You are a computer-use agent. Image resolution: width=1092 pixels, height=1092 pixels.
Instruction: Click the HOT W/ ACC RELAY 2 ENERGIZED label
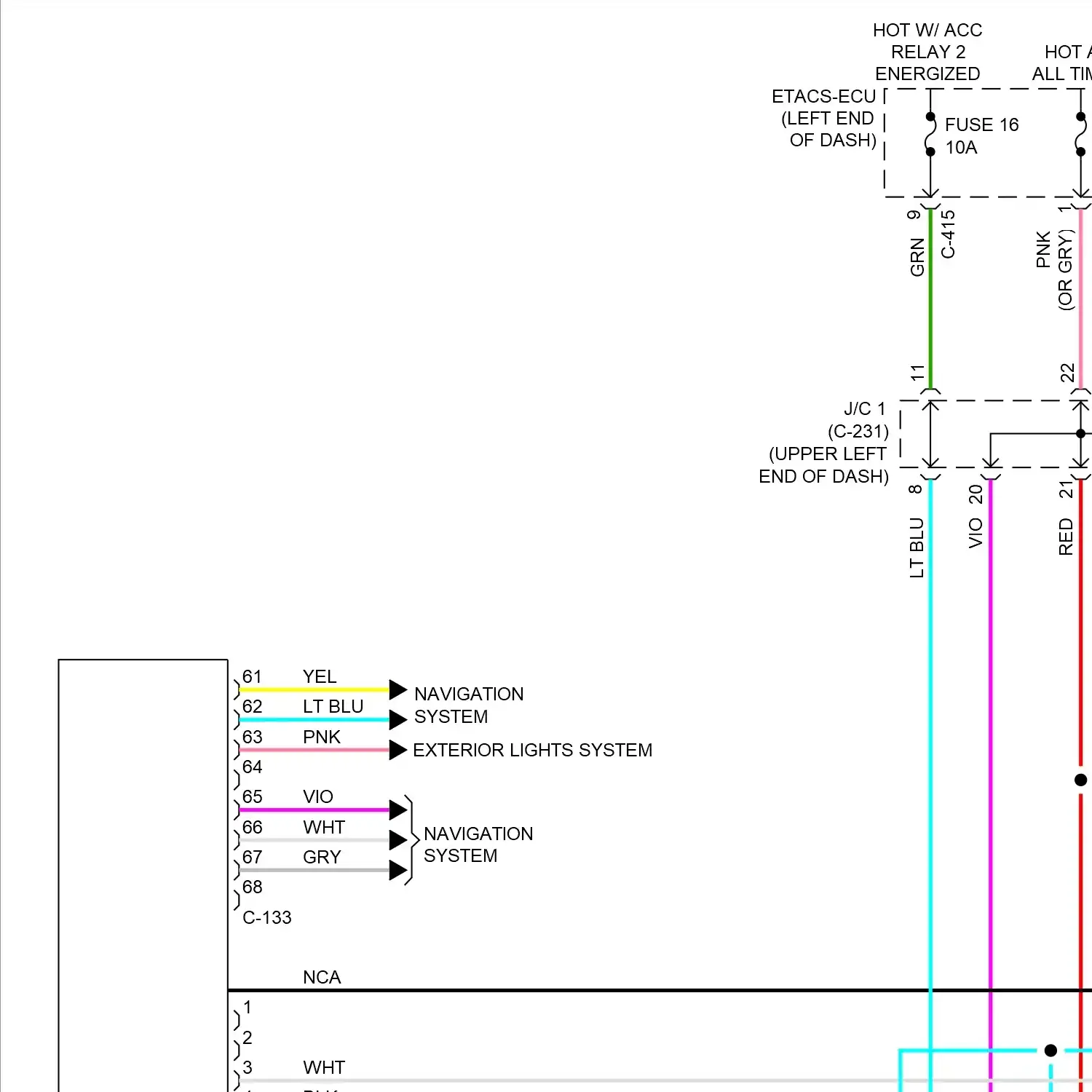click(x=927, y=52)
